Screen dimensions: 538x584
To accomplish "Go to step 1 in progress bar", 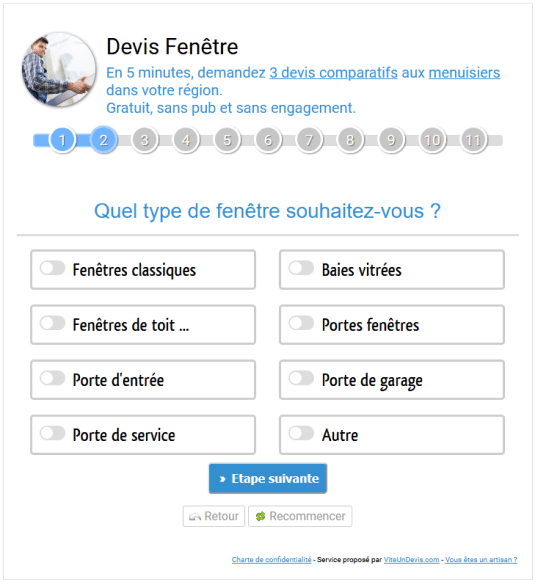I will pos(63,140).
